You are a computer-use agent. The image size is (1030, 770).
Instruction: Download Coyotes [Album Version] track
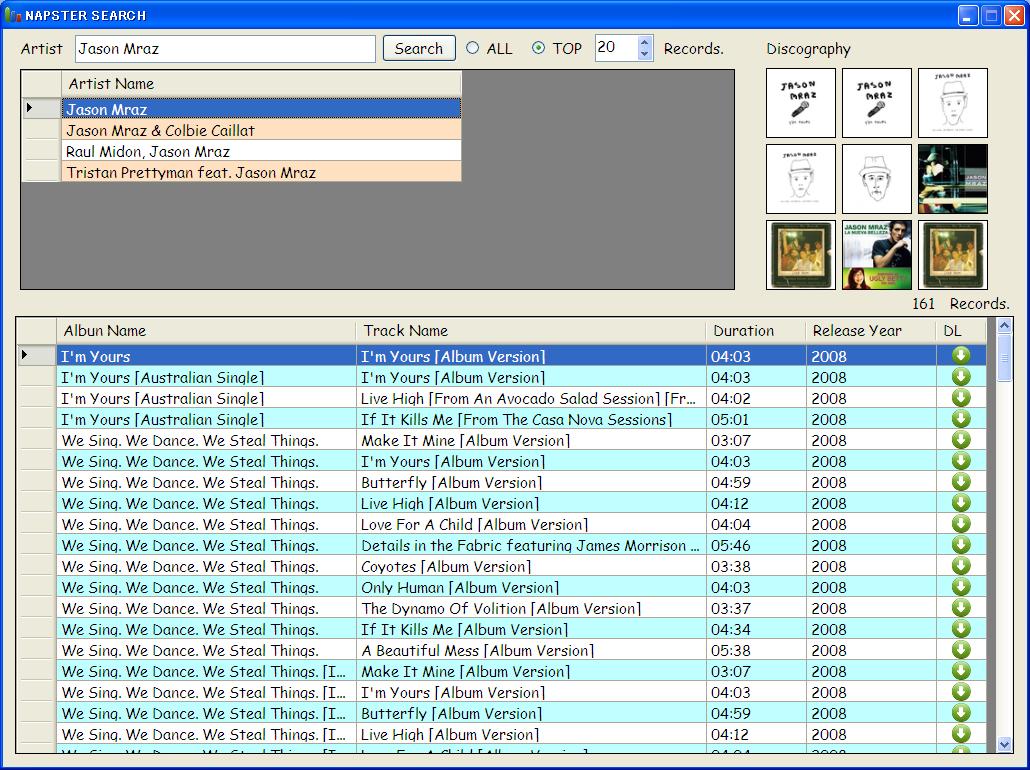pos(961,566)
